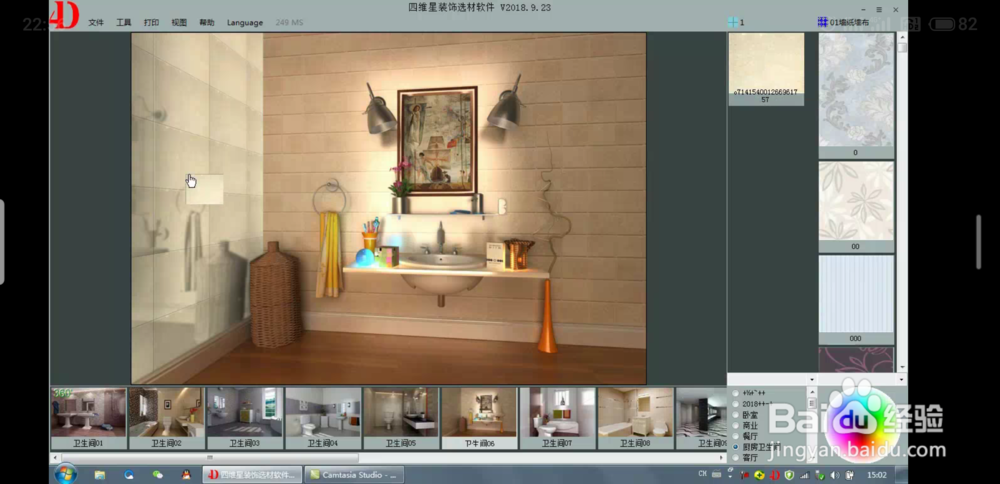The width and height of the screenshot is (1000, 484).
Task: Open scene thumbnail 卫生间08
Action: click(x=635, y=418)
